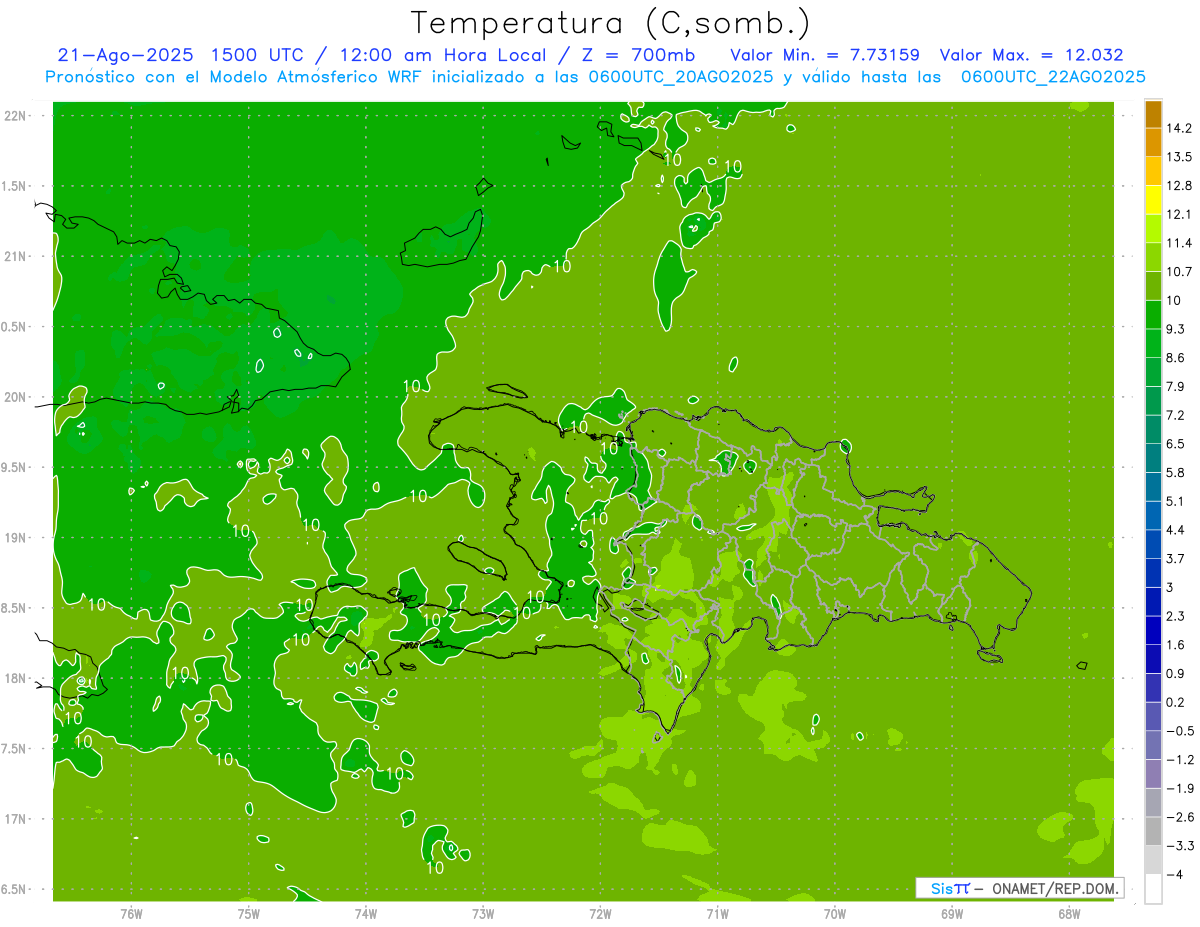Click the white swatch below -4
The height and width of the screenshot is (927, 1200).
point(1153,889)
